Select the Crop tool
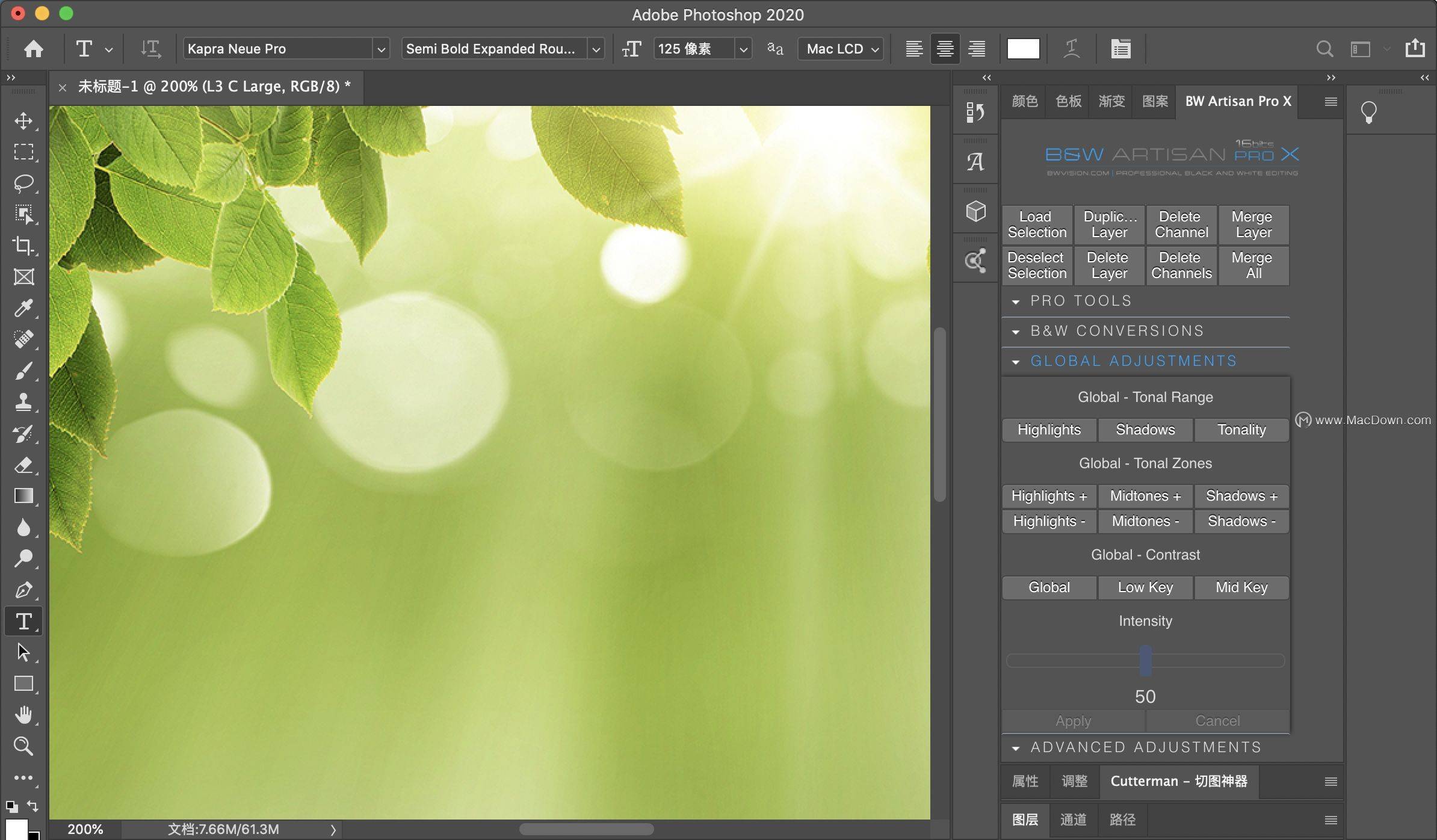Viewport: 1437px width, 840px height. (x=23, y=246)
